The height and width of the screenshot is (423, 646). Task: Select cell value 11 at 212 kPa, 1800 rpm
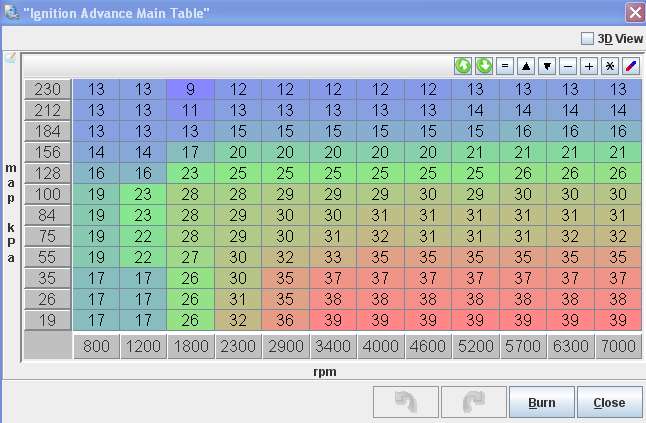point(190,110)
